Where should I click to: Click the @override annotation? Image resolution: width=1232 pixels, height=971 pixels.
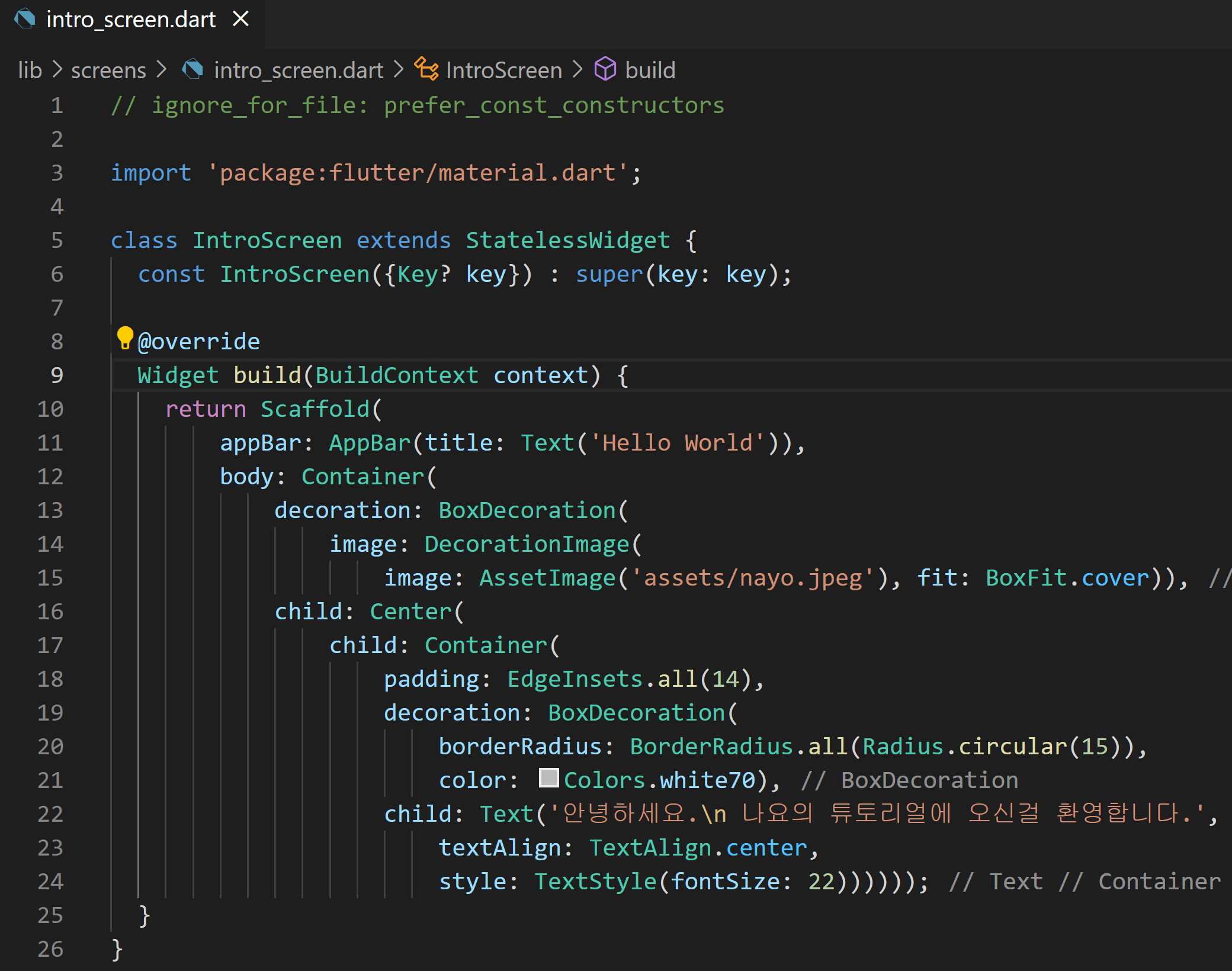199,342
